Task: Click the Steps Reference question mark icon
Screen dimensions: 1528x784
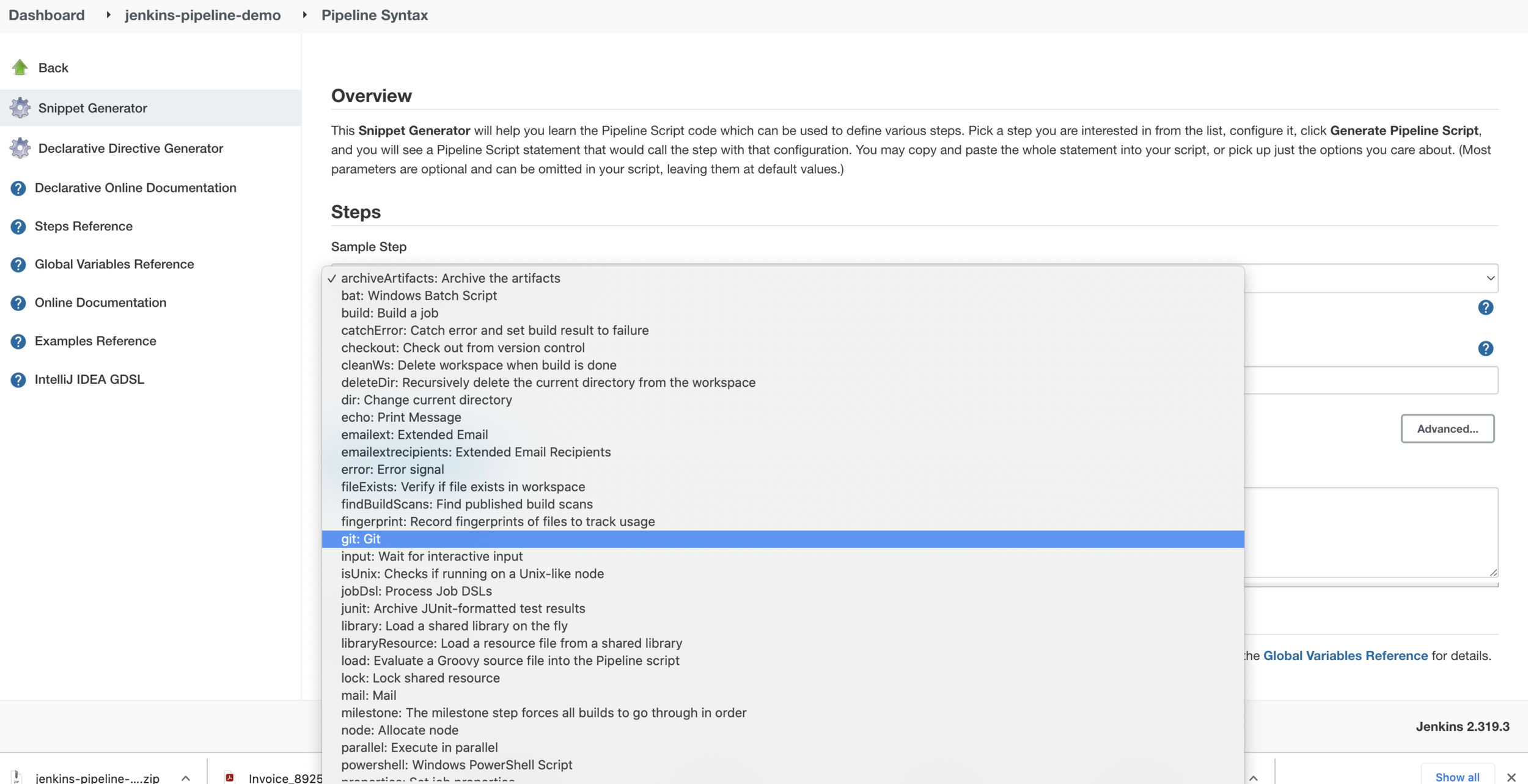Action: 18,227
